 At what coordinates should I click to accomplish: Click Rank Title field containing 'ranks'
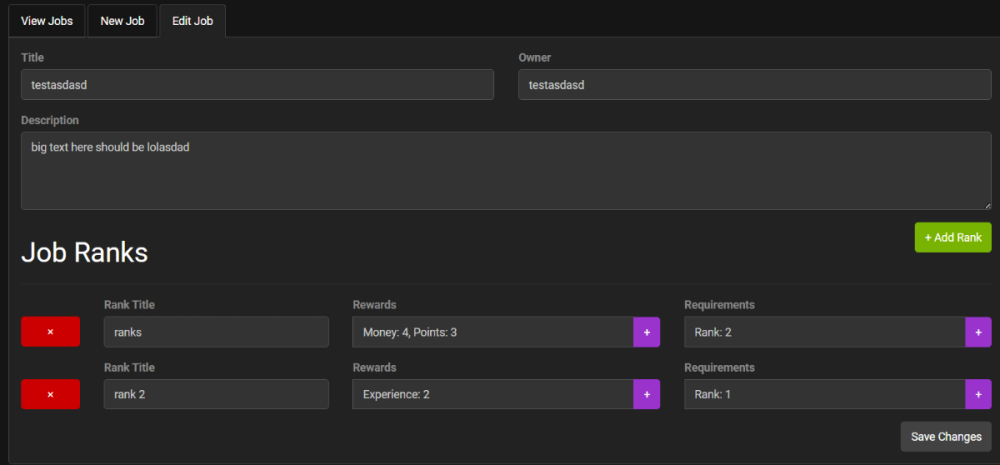[x=216, y=332]
